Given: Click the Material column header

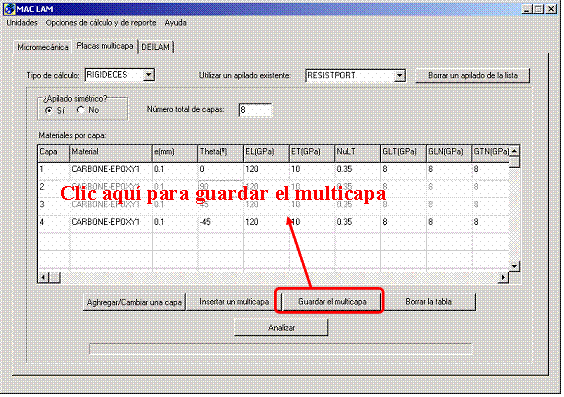Looking at the screenshot, I should point(110,153).
